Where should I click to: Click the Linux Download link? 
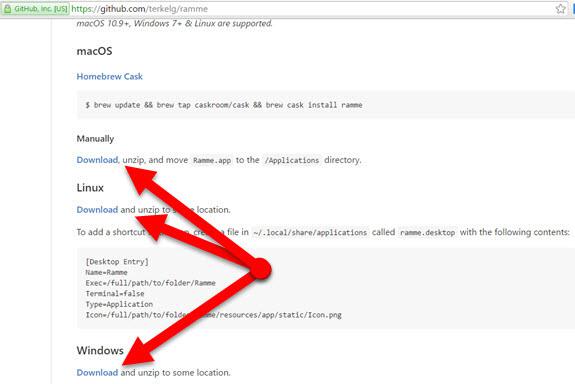click(97, 210)
